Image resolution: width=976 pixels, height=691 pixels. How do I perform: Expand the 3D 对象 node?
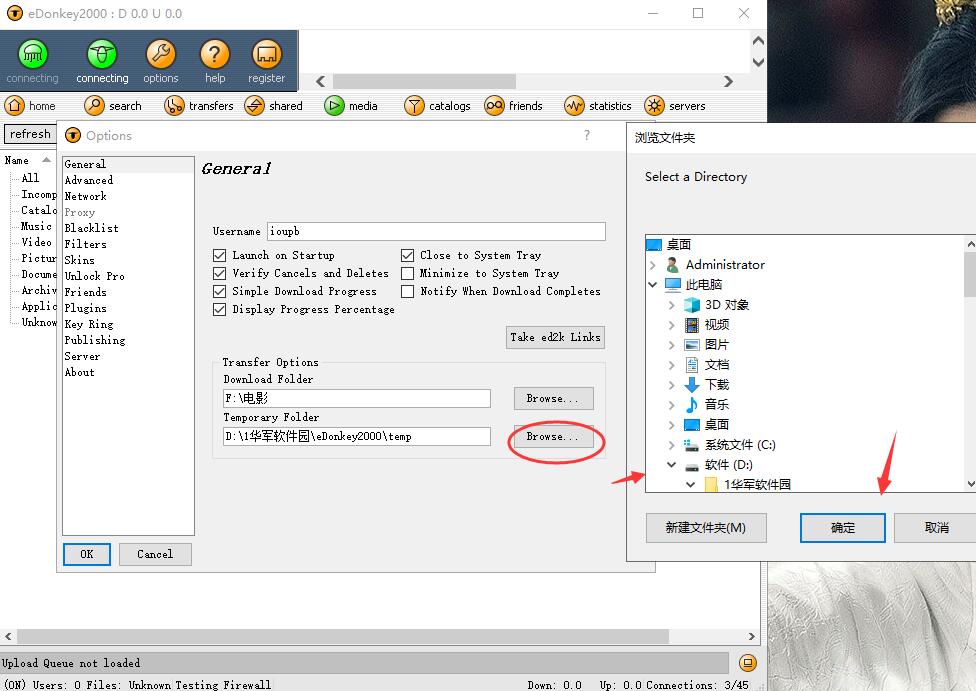click(671, 304)
